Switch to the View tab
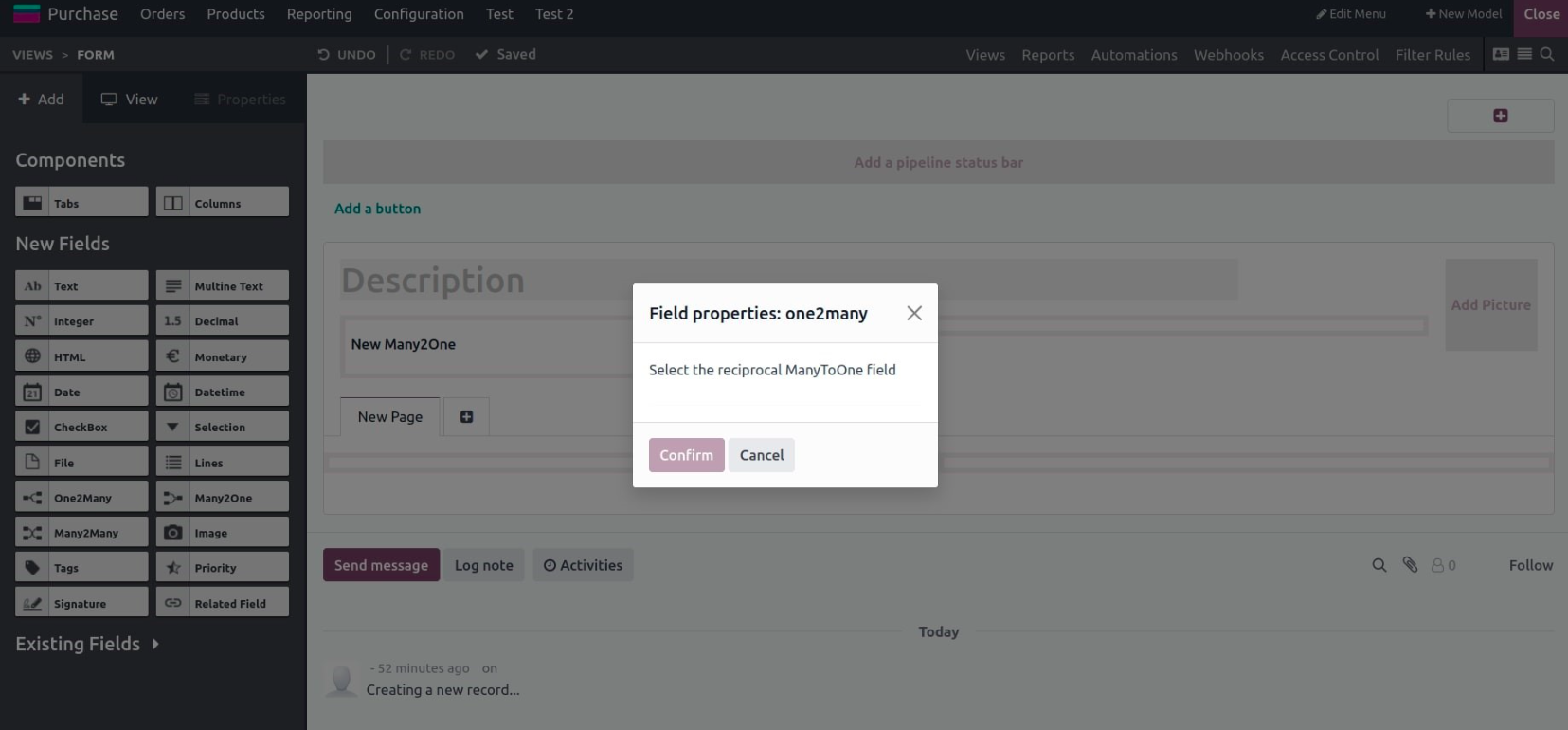Screen dimensions: 1568x730 pos(130,99)
